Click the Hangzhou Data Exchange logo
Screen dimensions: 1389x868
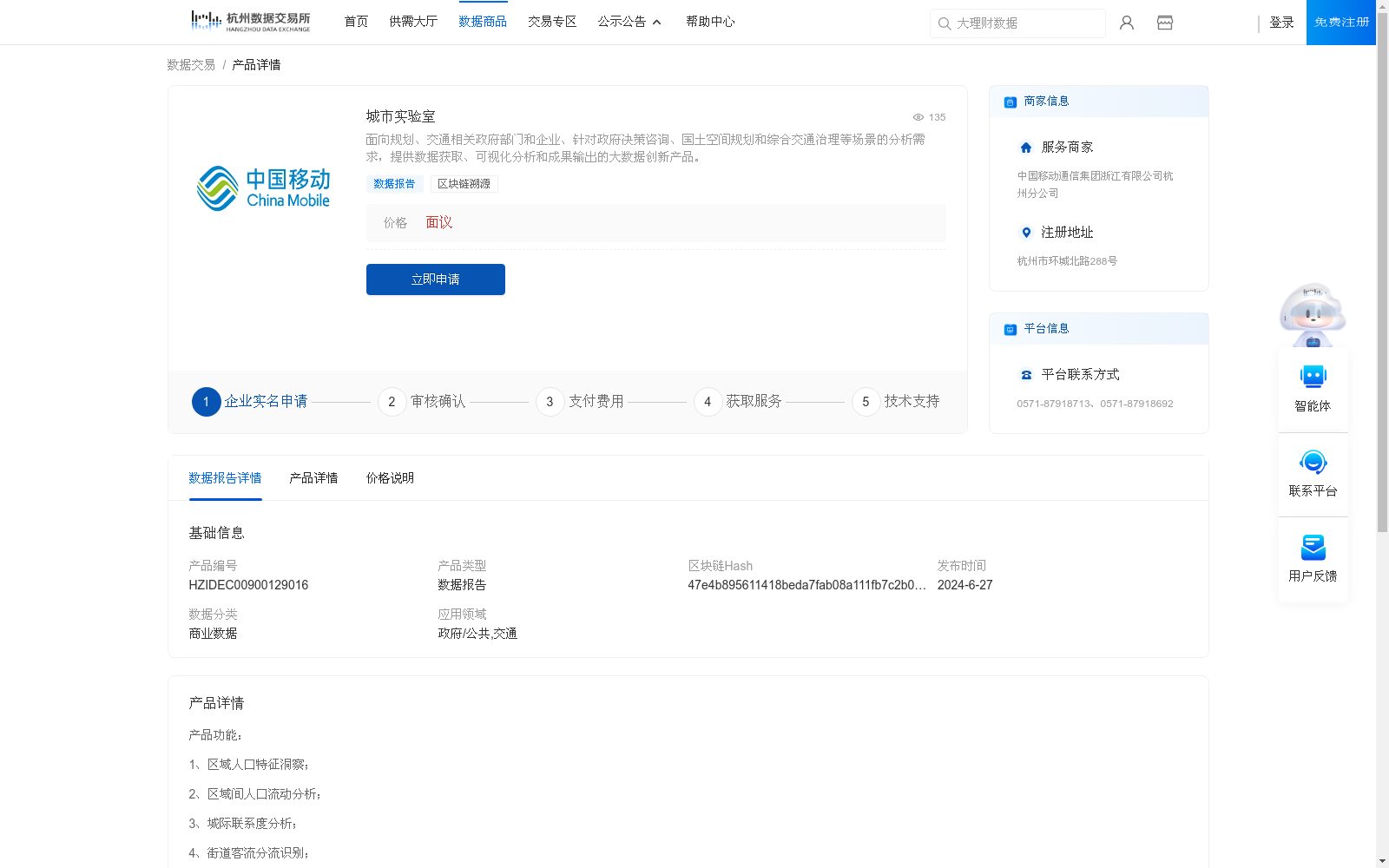click(250, 22)
